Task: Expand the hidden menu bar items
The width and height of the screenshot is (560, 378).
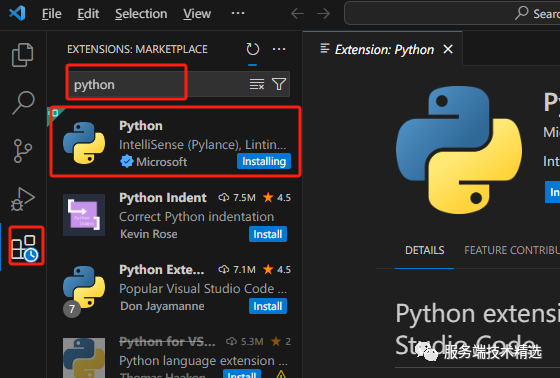Action: [x=238, y=14]
